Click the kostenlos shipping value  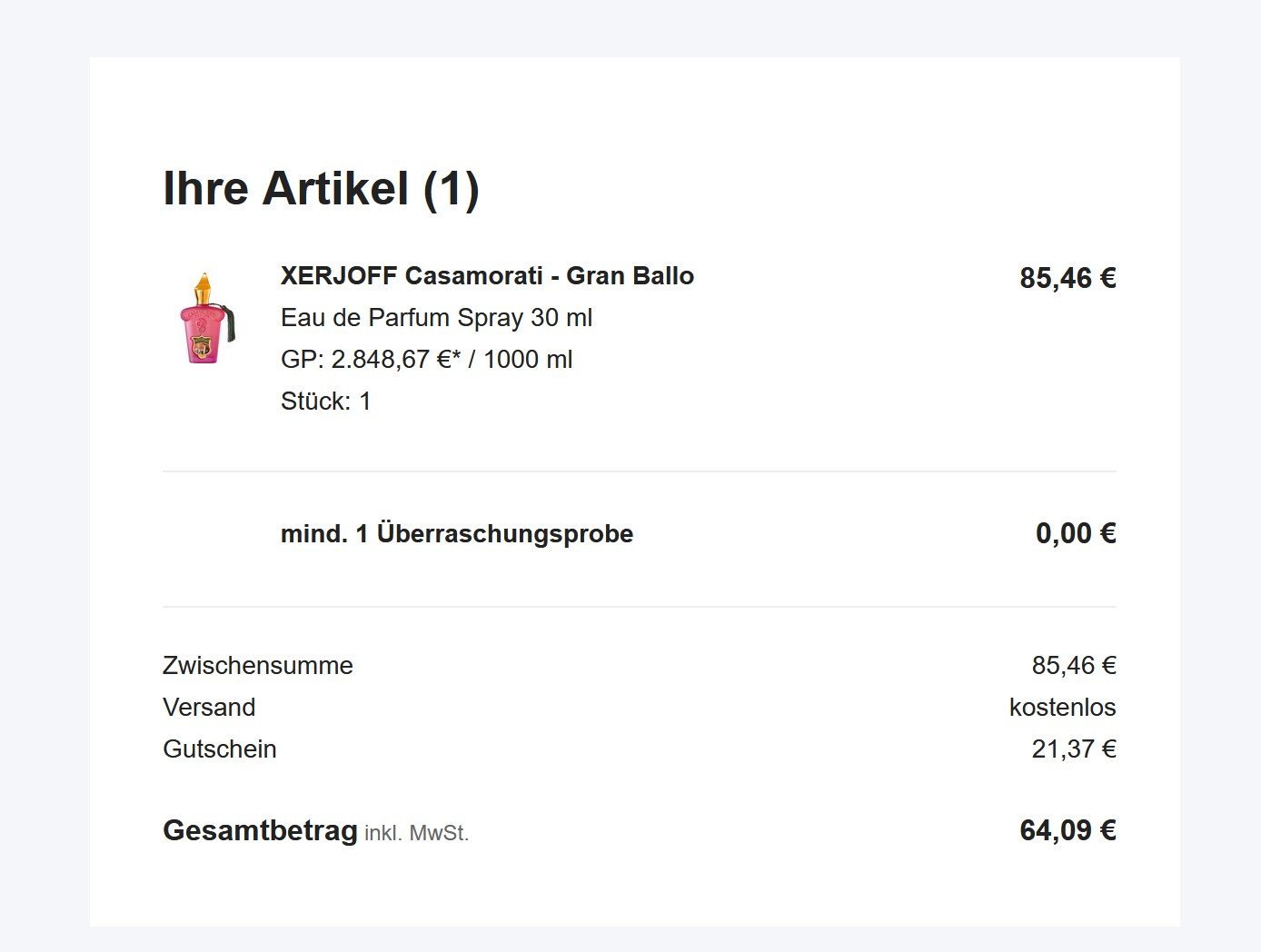1062,708
